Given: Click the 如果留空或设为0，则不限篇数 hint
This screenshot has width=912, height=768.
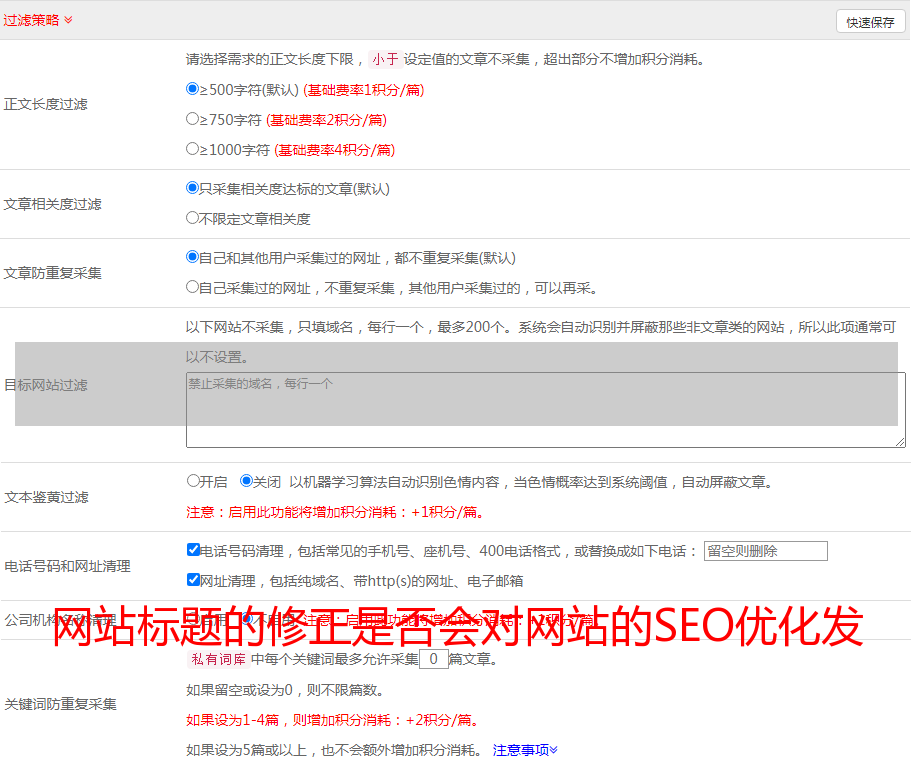Looking at the screenshot, I should click(285, 690).
